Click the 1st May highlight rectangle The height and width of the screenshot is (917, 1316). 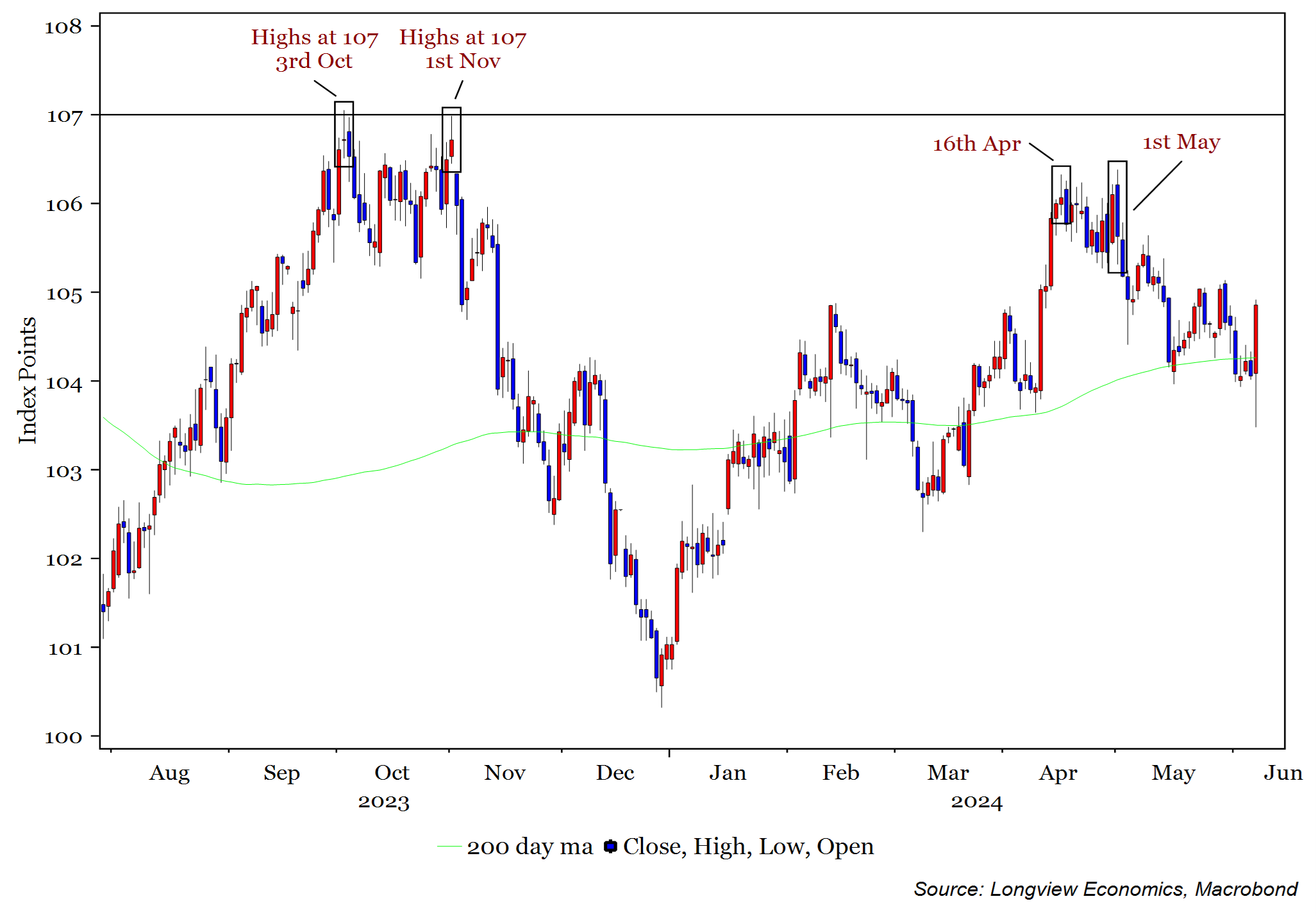(x=1117, y=217)
